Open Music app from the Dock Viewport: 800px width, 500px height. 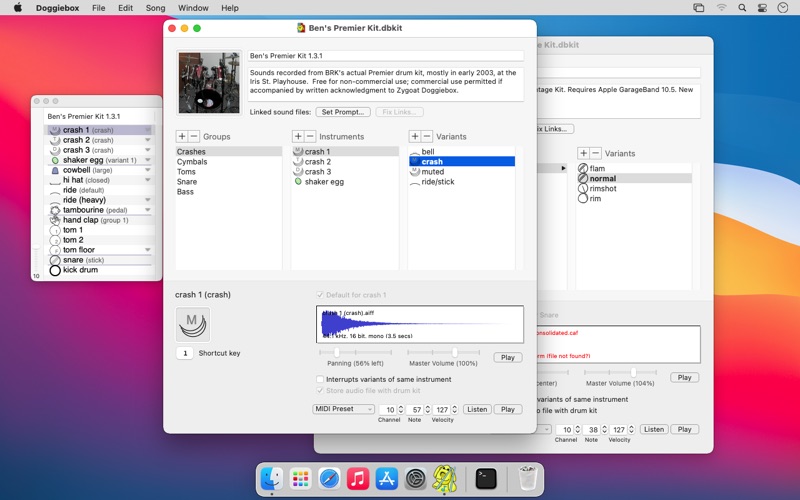pos(358,479)
